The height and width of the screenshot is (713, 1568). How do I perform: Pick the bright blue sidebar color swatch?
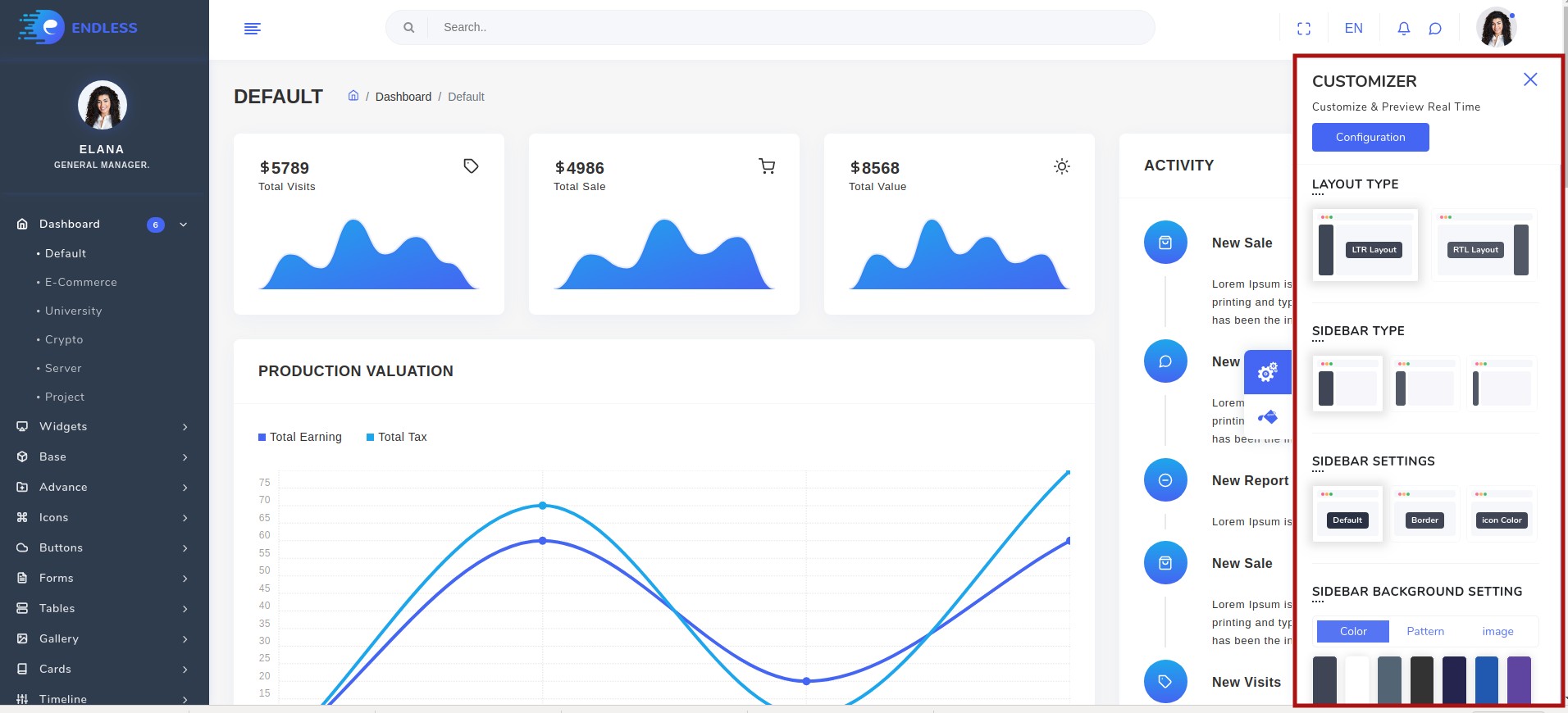[1487, 679]
